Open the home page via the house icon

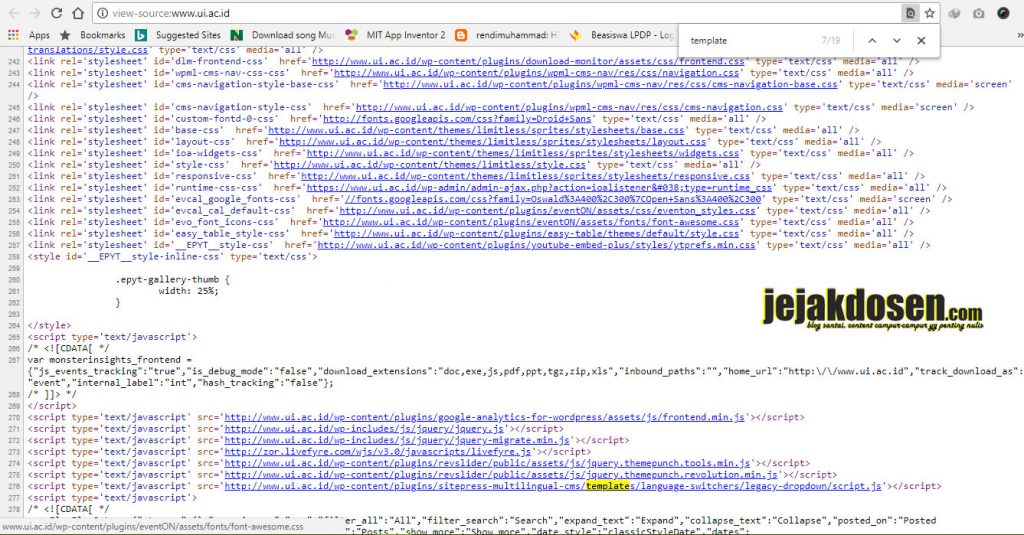[78, 13]
